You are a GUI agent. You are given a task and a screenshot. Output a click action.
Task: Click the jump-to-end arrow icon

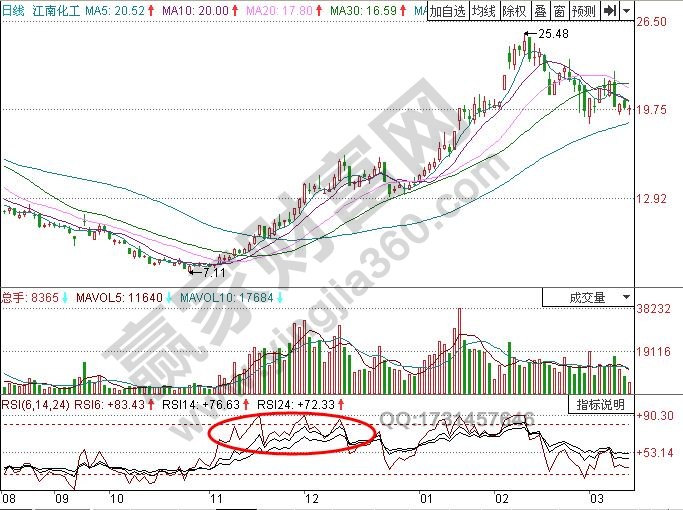click(x=609, y=11)
